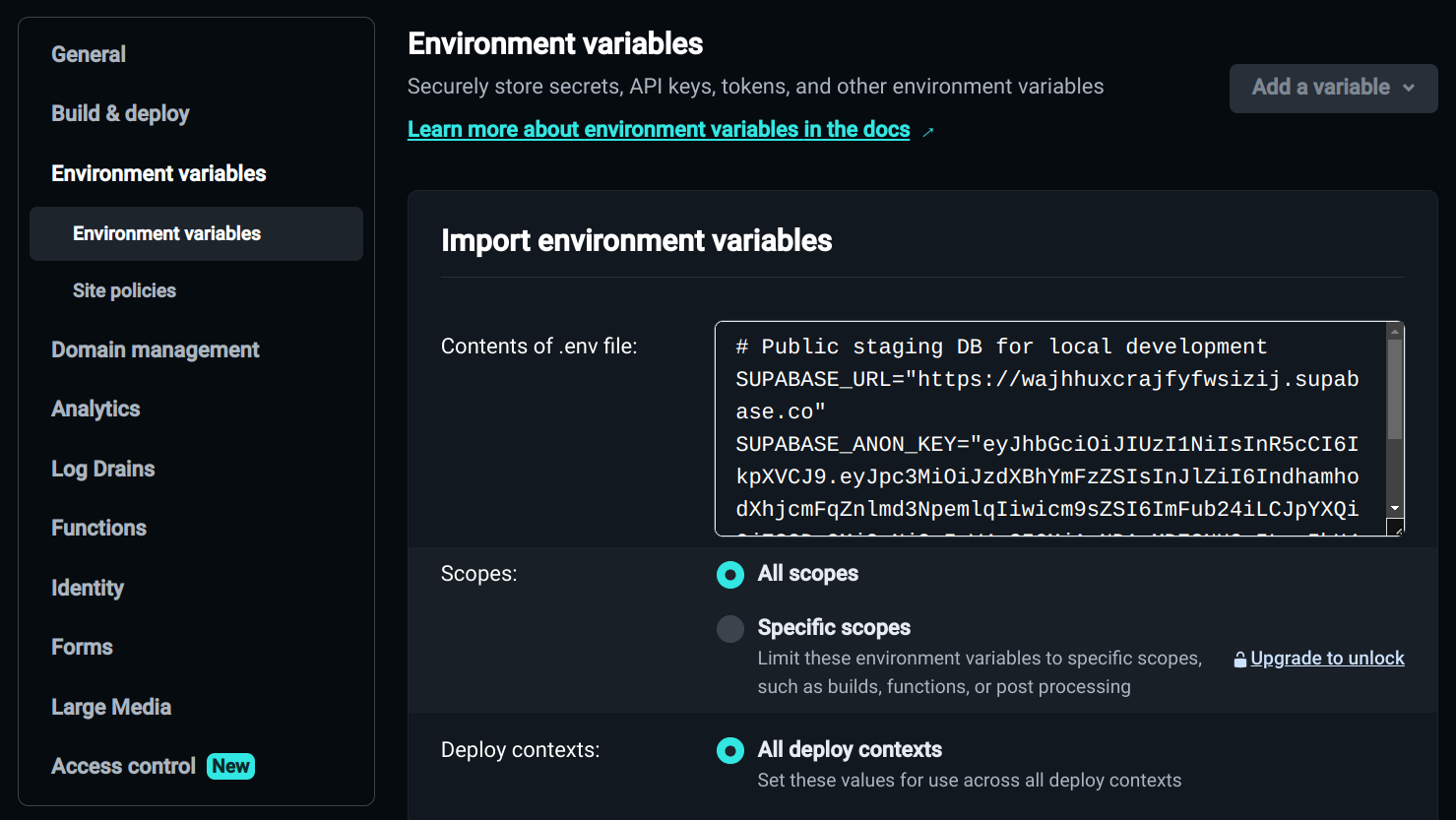
Task: Click the scrollbar up arrow in .env textarea
Action: coord(1395,332)
